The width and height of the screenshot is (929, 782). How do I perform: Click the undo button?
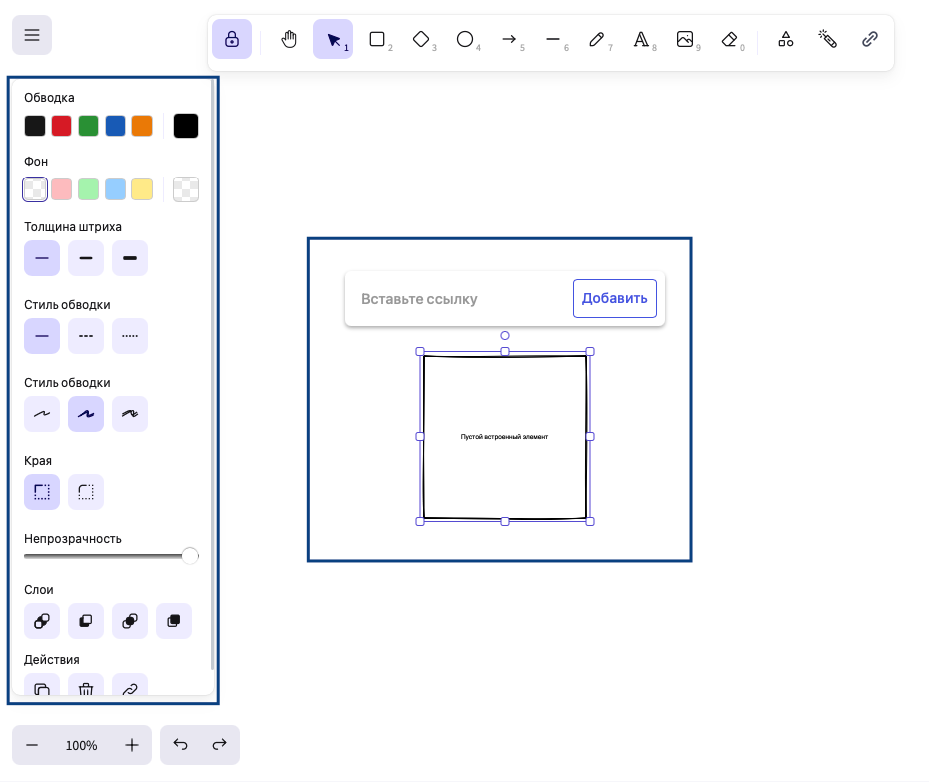pos(180,745)
